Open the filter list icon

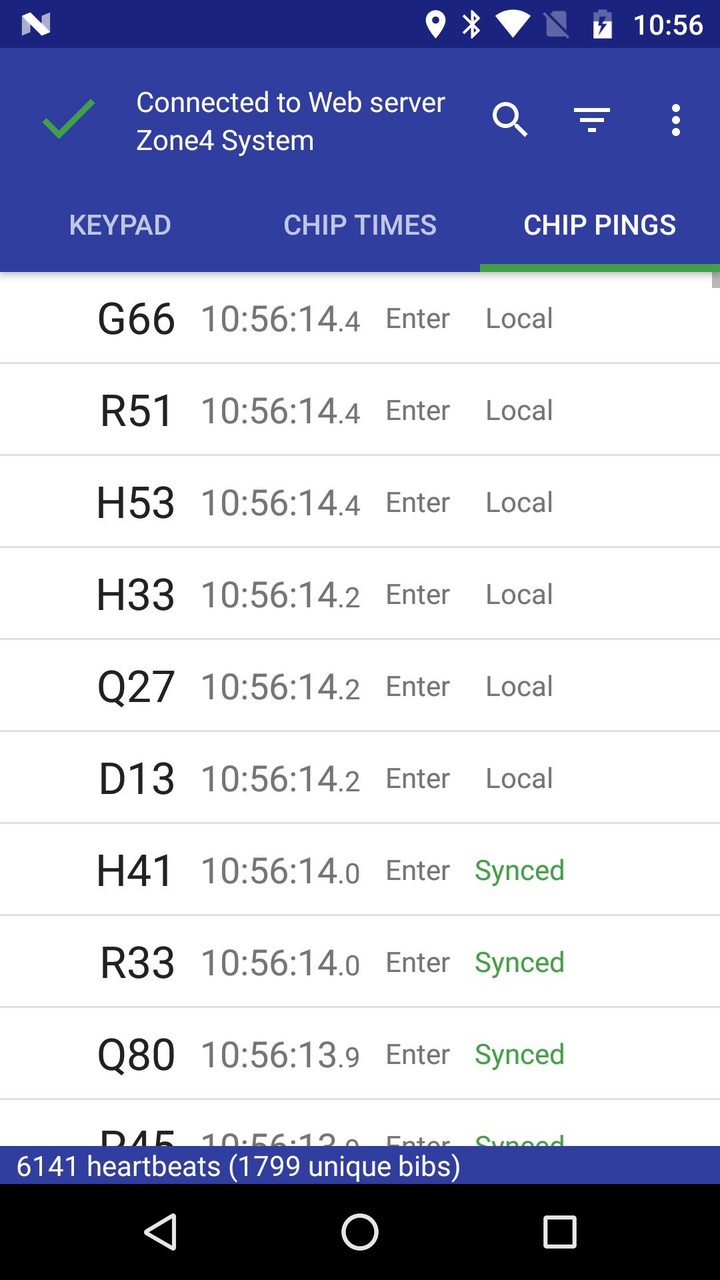(592, 121)
